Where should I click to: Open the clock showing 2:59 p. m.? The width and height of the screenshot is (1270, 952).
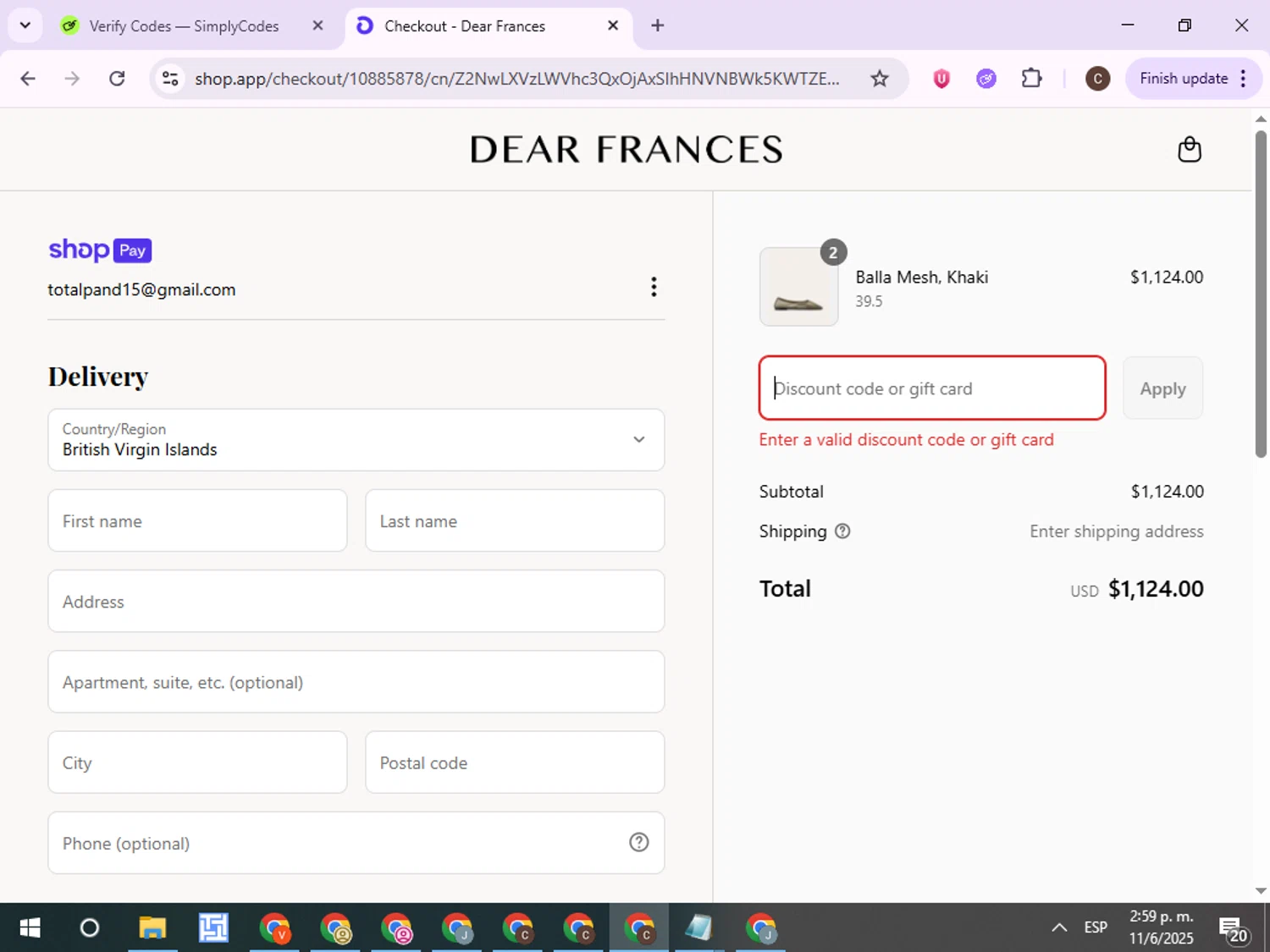(1162, 927)
